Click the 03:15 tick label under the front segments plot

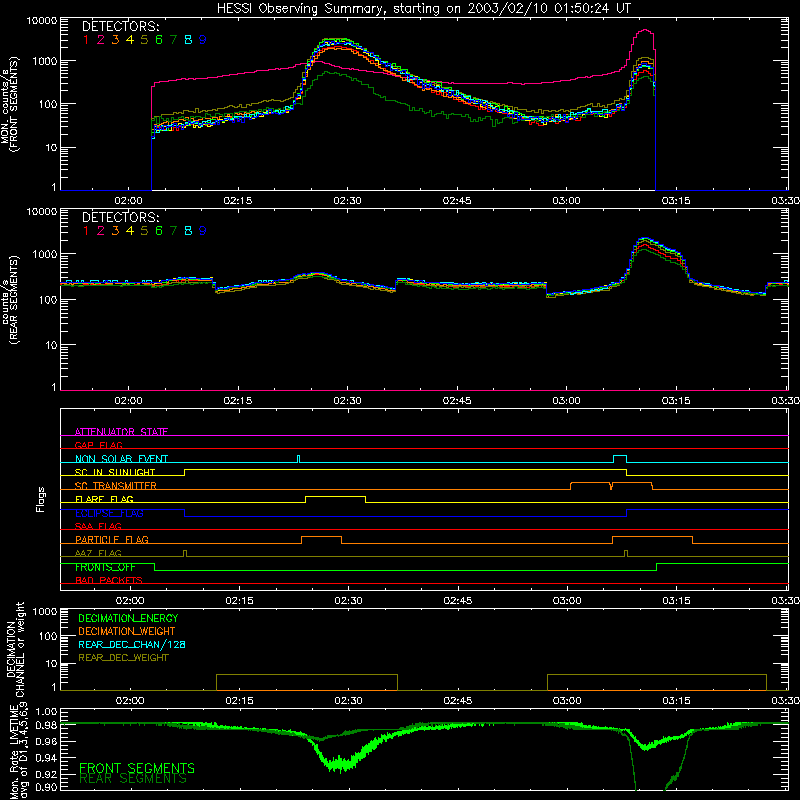[x=676, y=201]
